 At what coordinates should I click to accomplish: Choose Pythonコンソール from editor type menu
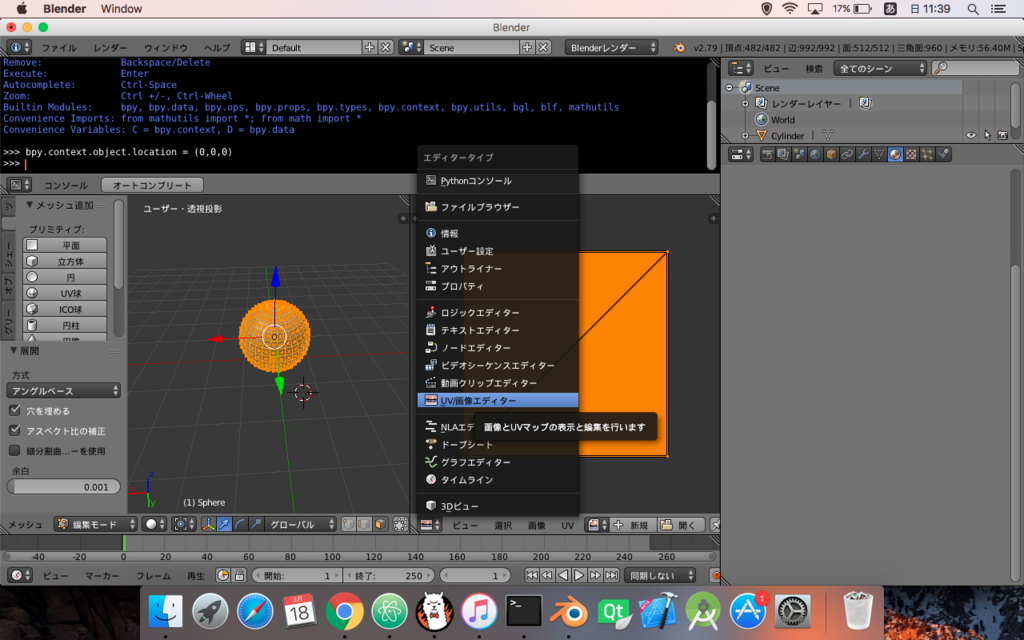click(498, 181)
